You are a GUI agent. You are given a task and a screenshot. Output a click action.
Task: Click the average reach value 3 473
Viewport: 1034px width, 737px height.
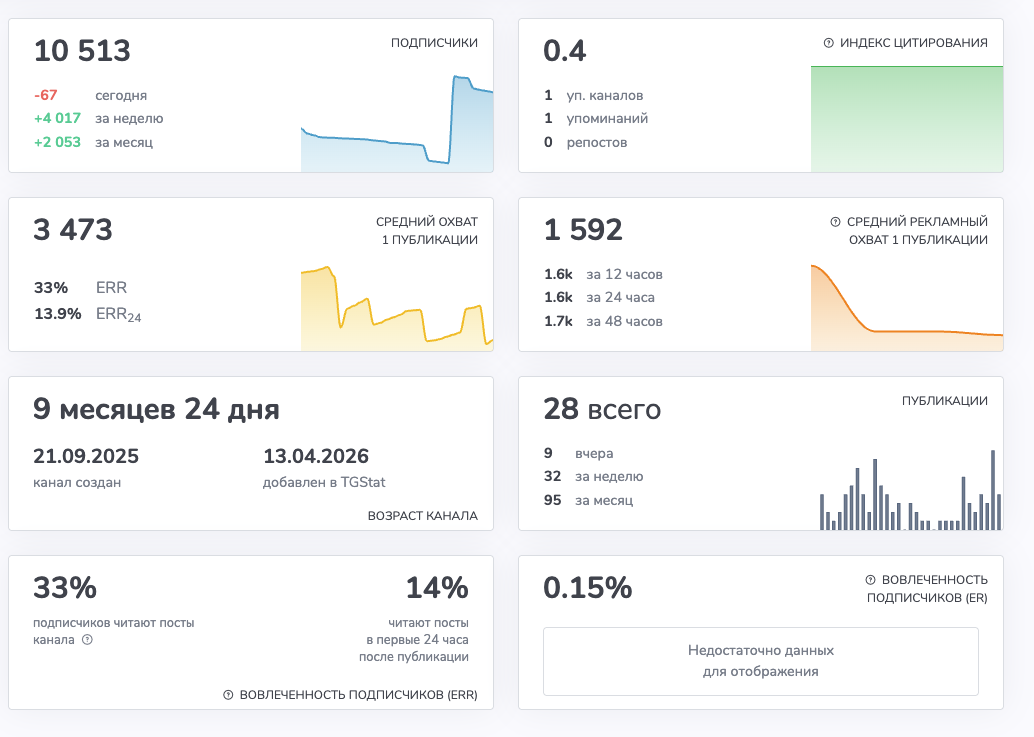click(73, 229)
